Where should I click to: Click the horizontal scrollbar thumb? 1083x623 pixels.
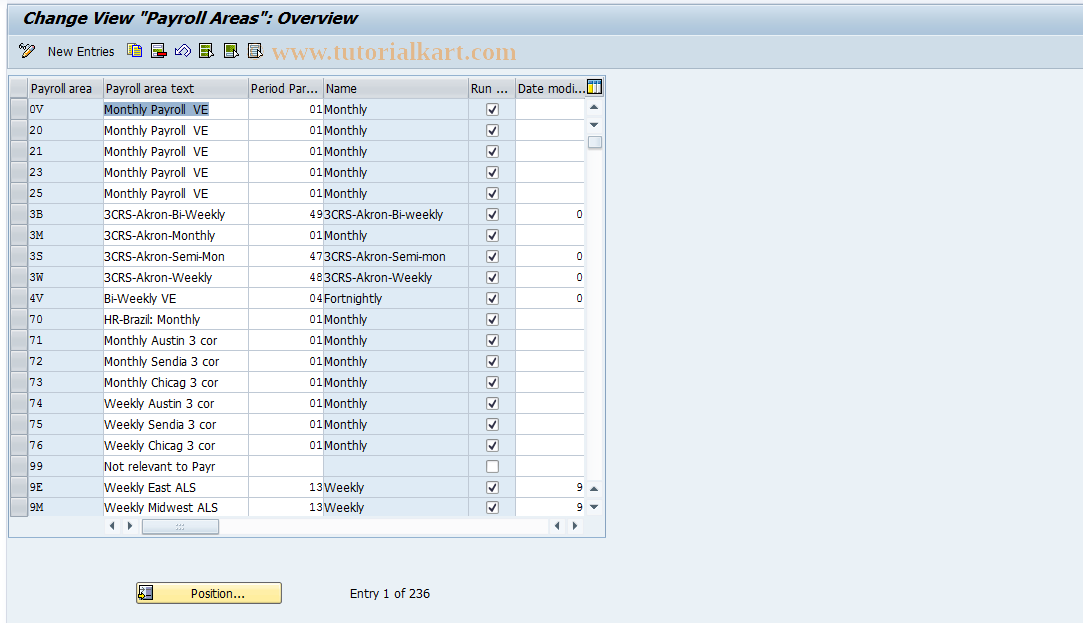180,526
